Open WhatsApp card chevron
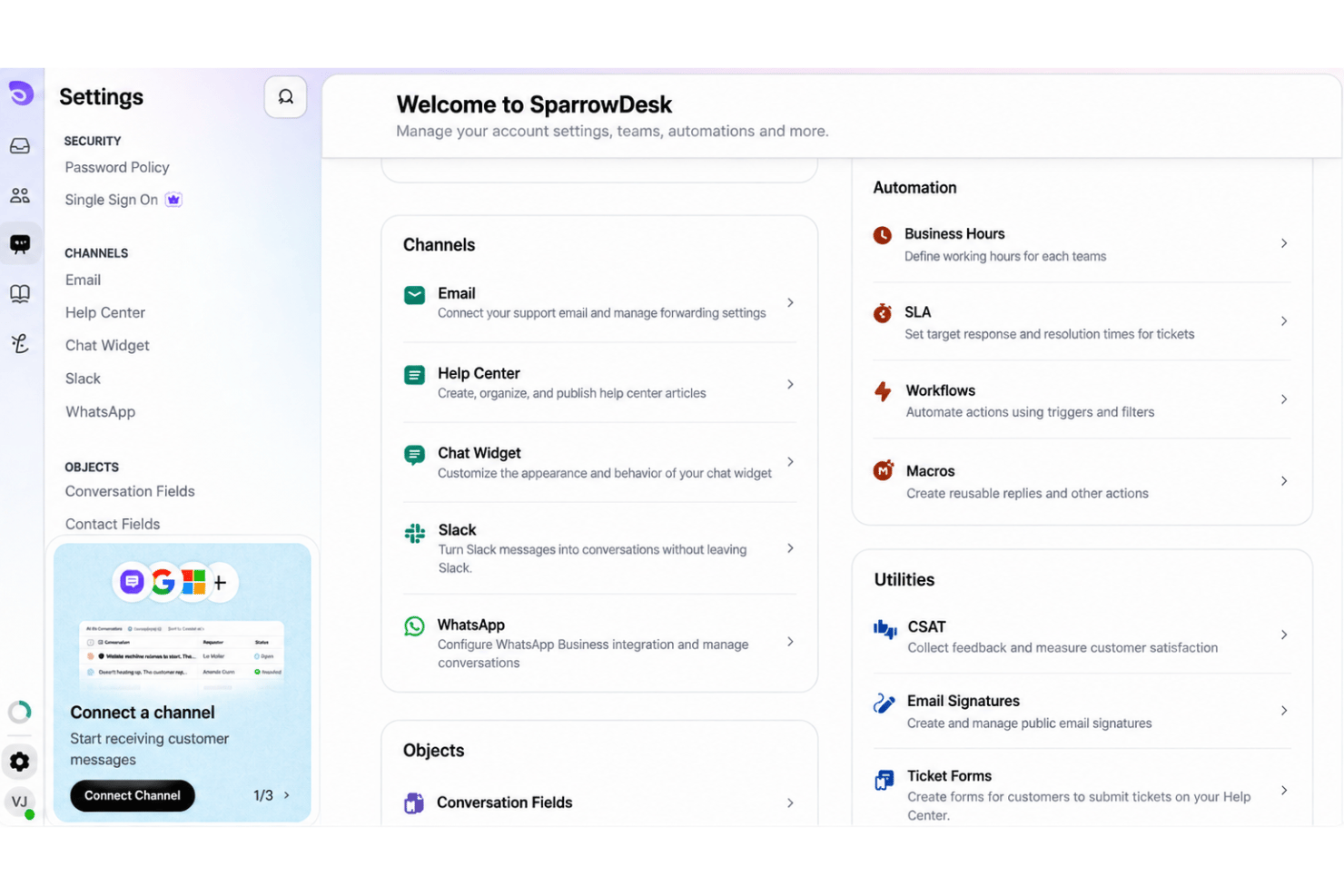 [x=790, y=642]
